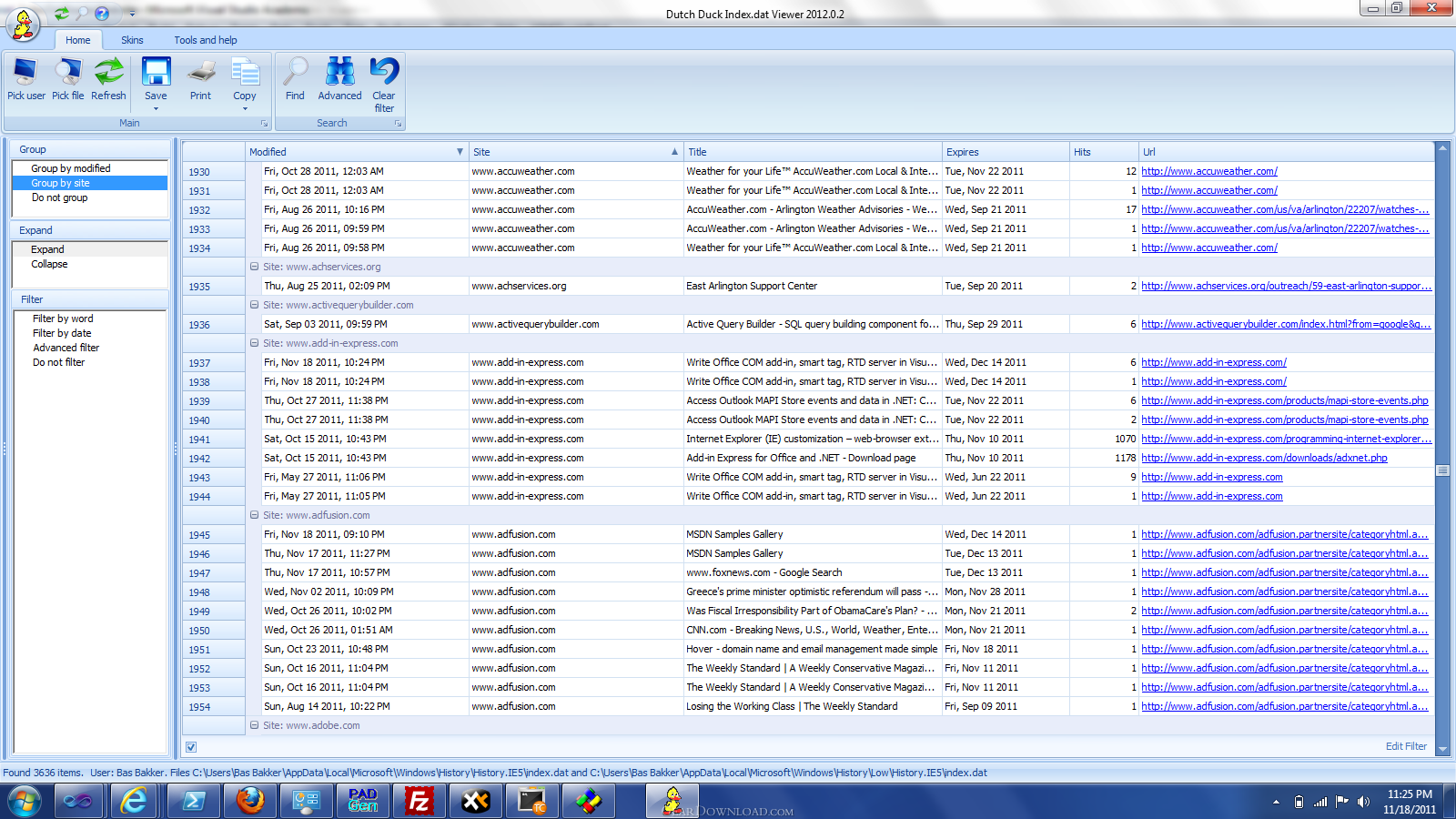1456x819 pixels.
Task: Click vertical scrollbar thumb in list
Action: tap(1442, 470)
